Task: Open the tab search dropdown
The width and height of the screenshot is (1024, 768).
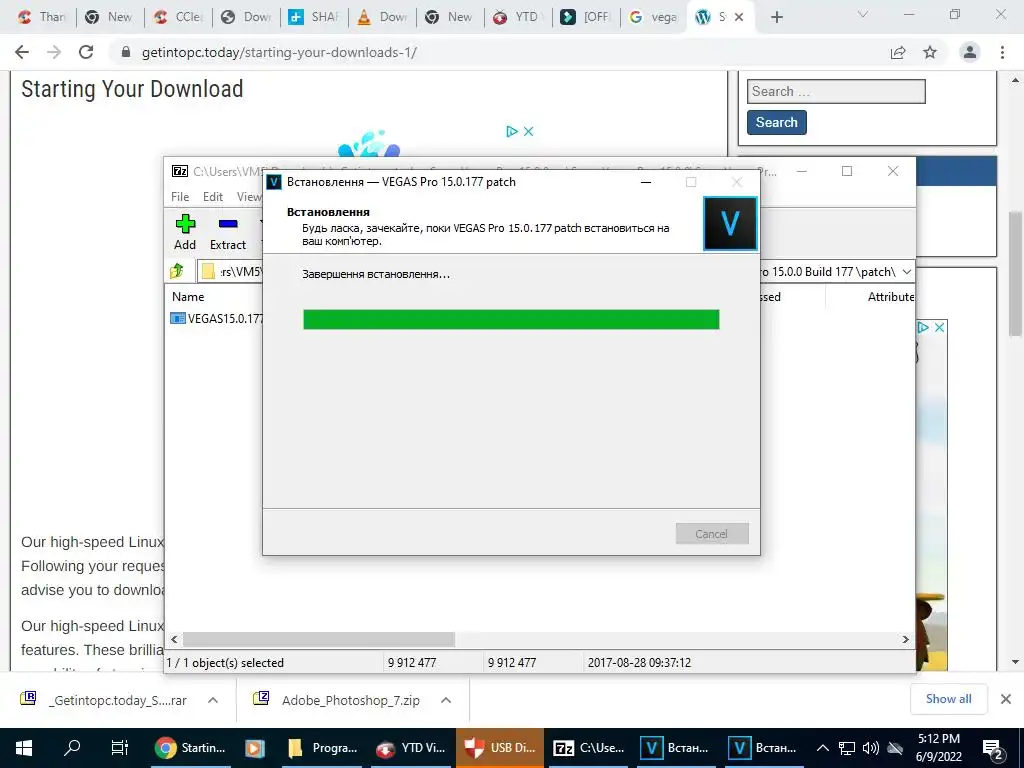Action: (863, 14)
